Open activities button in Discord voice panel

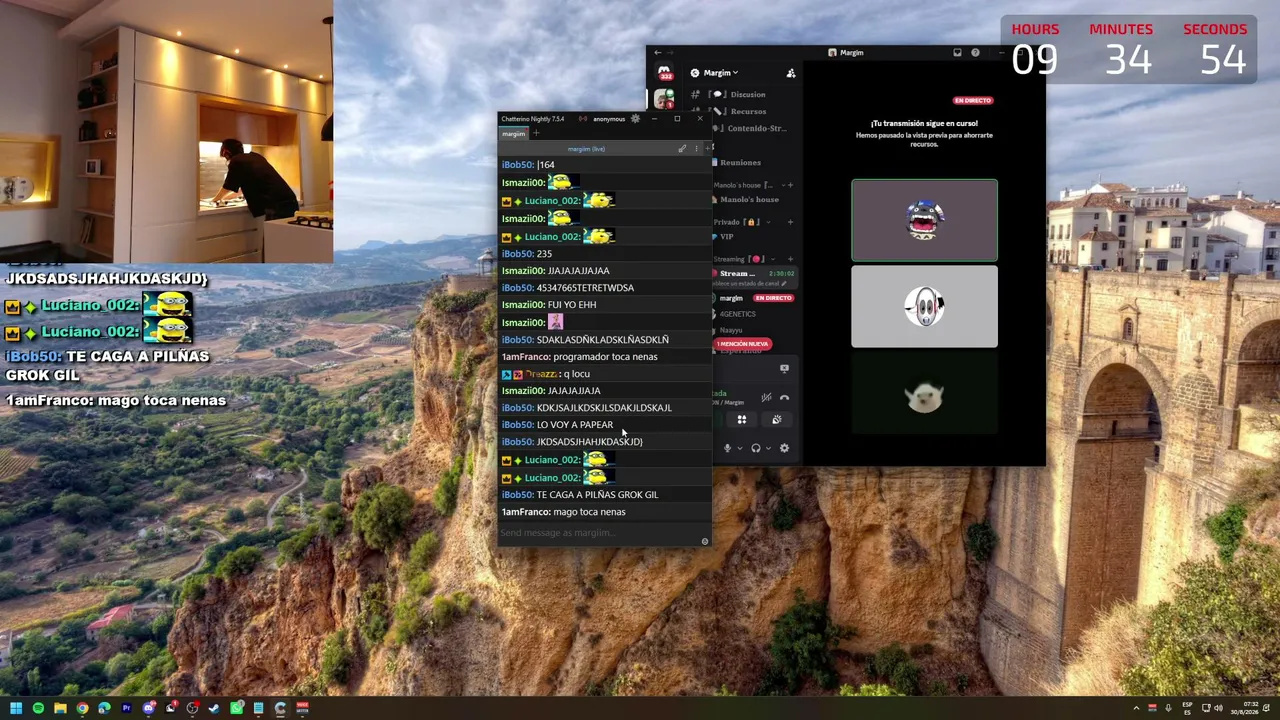pos(741,420)
